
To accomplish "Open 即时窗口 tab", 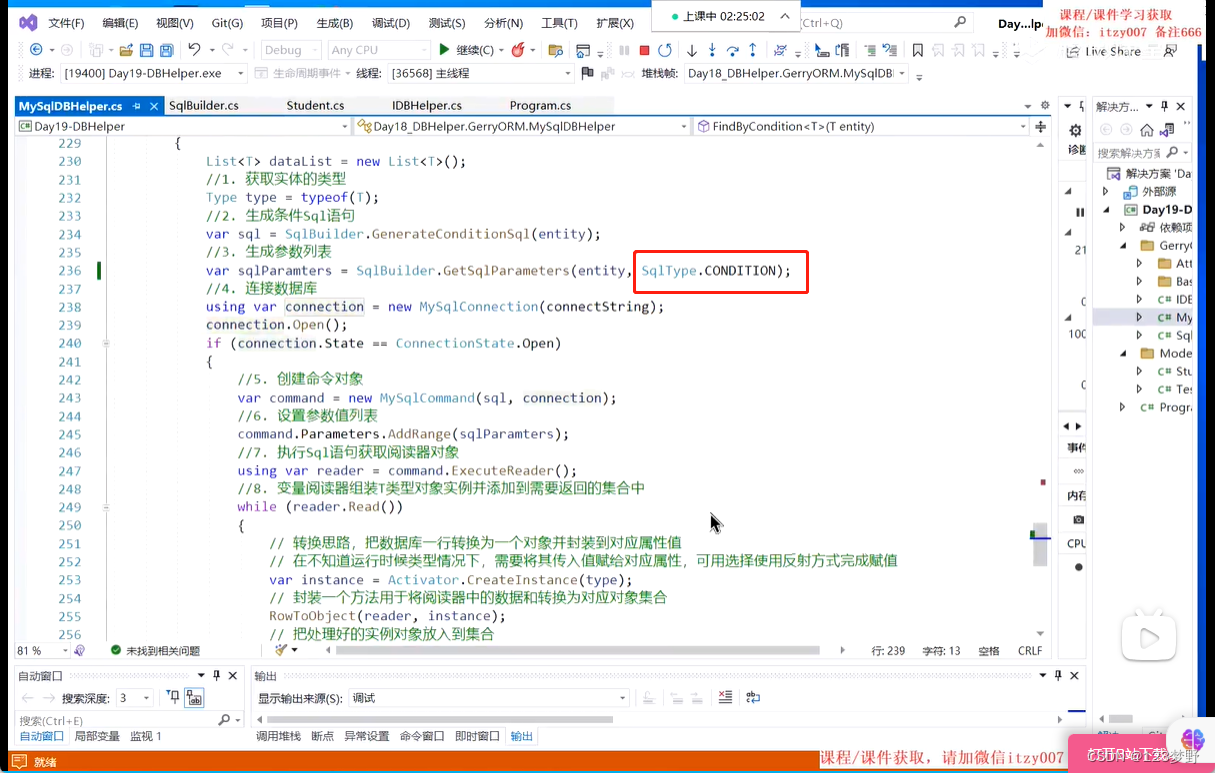I will tap(477, 736).
